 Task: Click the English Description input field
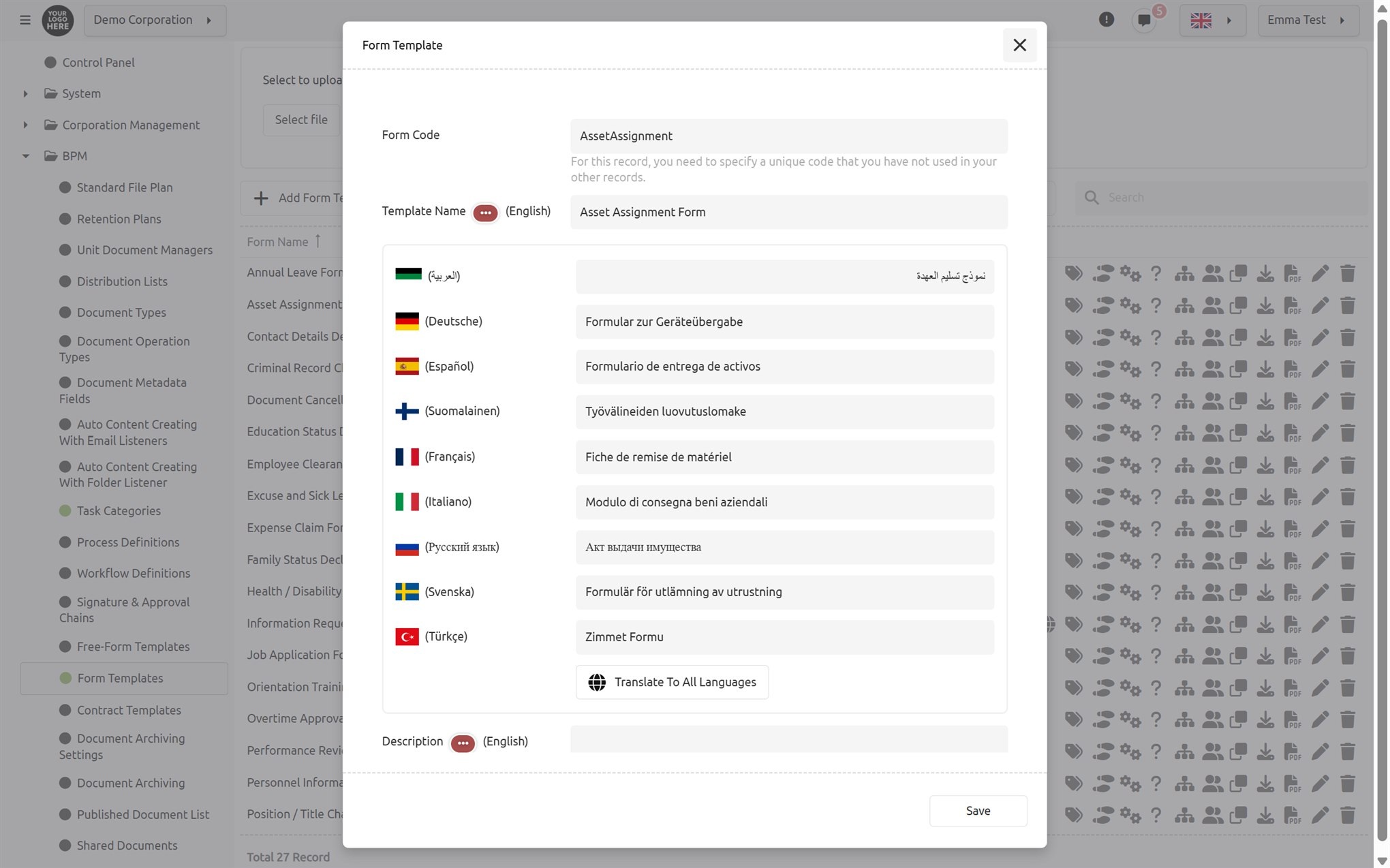(x=789, y=740)
